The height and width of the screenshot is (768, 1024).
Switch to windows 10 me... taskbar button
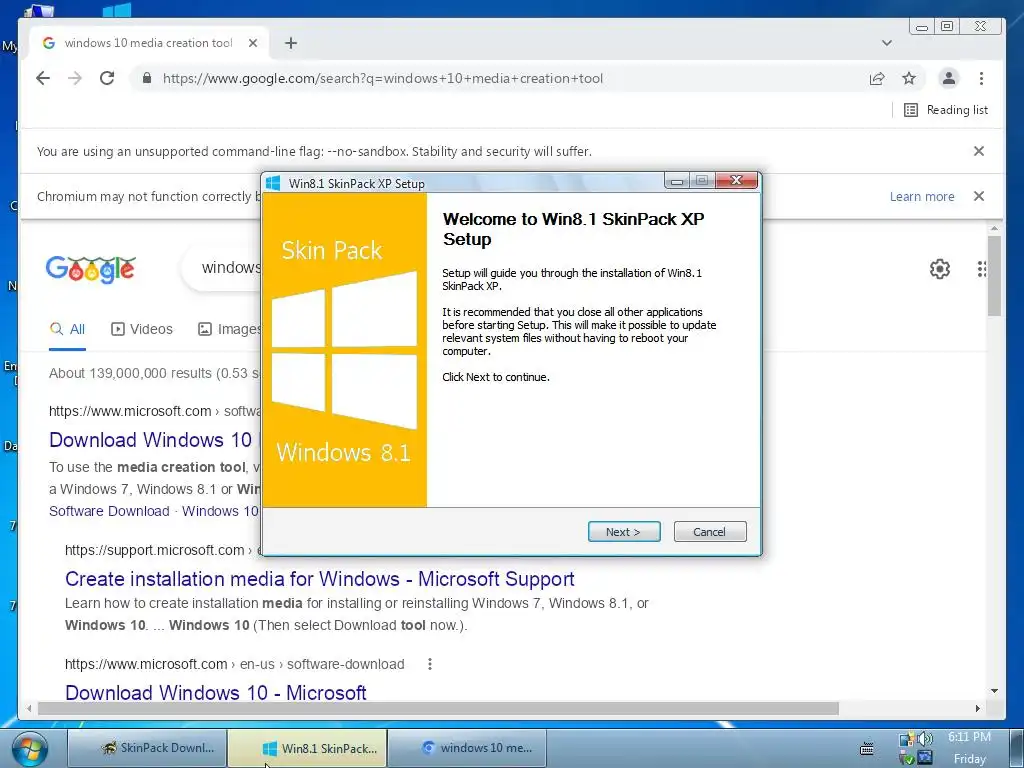click(x=467, y=748)
